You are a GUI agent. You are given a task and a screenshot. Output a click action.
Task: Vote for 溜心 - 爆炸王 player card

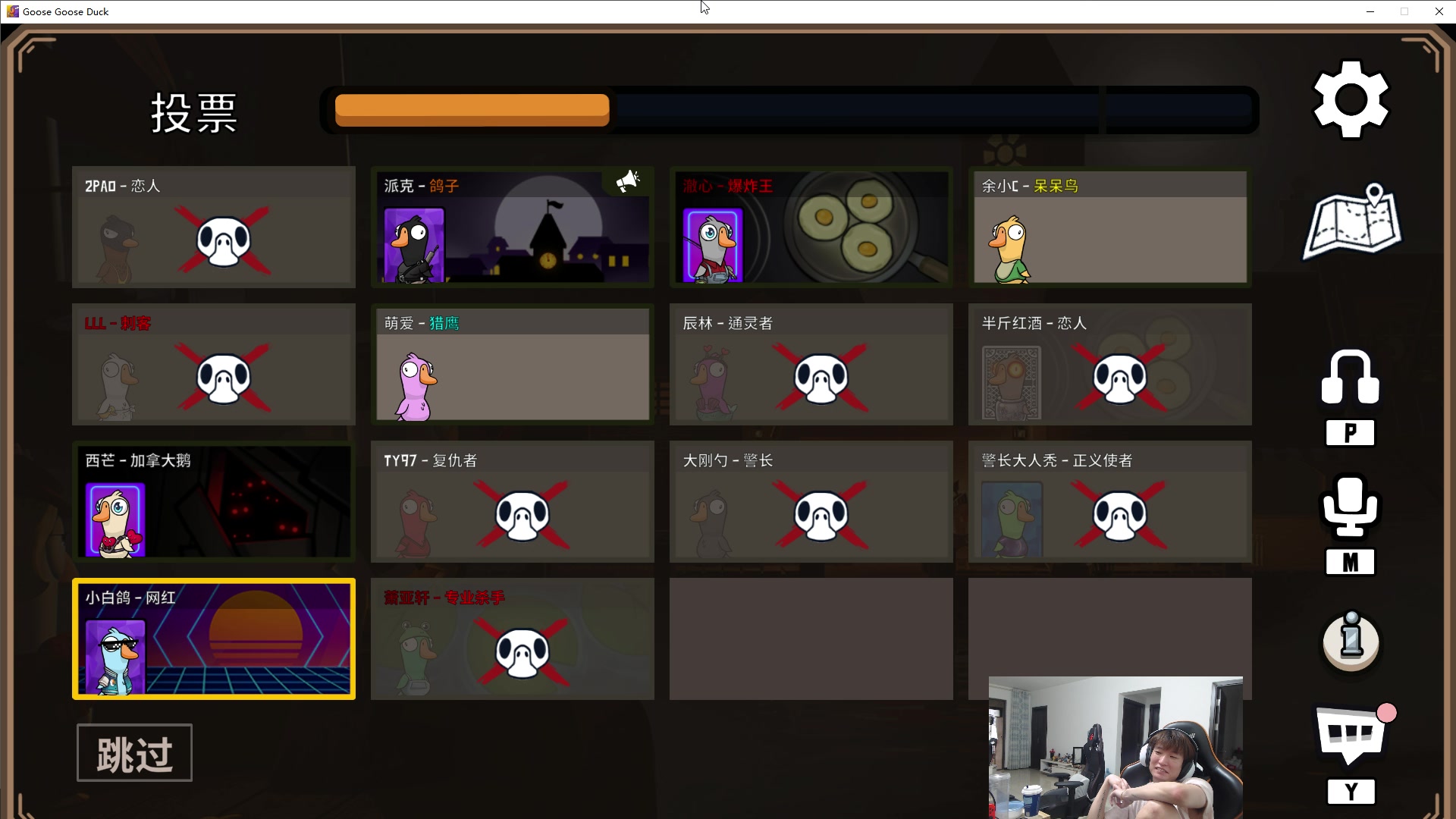point(811,227)
